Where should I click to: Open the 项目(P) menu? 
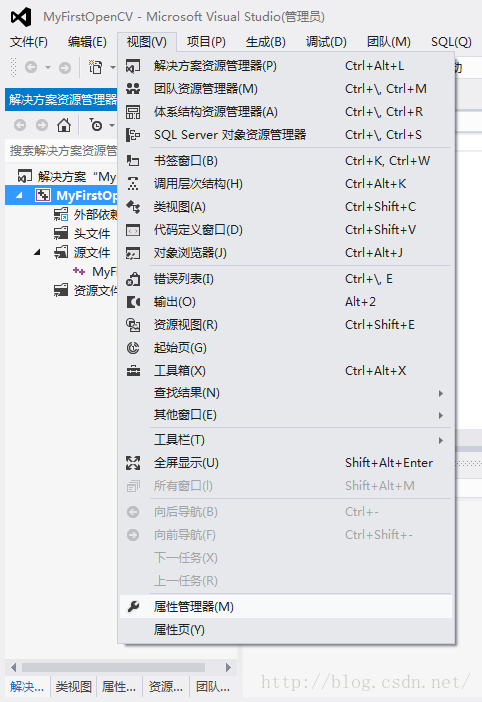click(x=206, y=42)
